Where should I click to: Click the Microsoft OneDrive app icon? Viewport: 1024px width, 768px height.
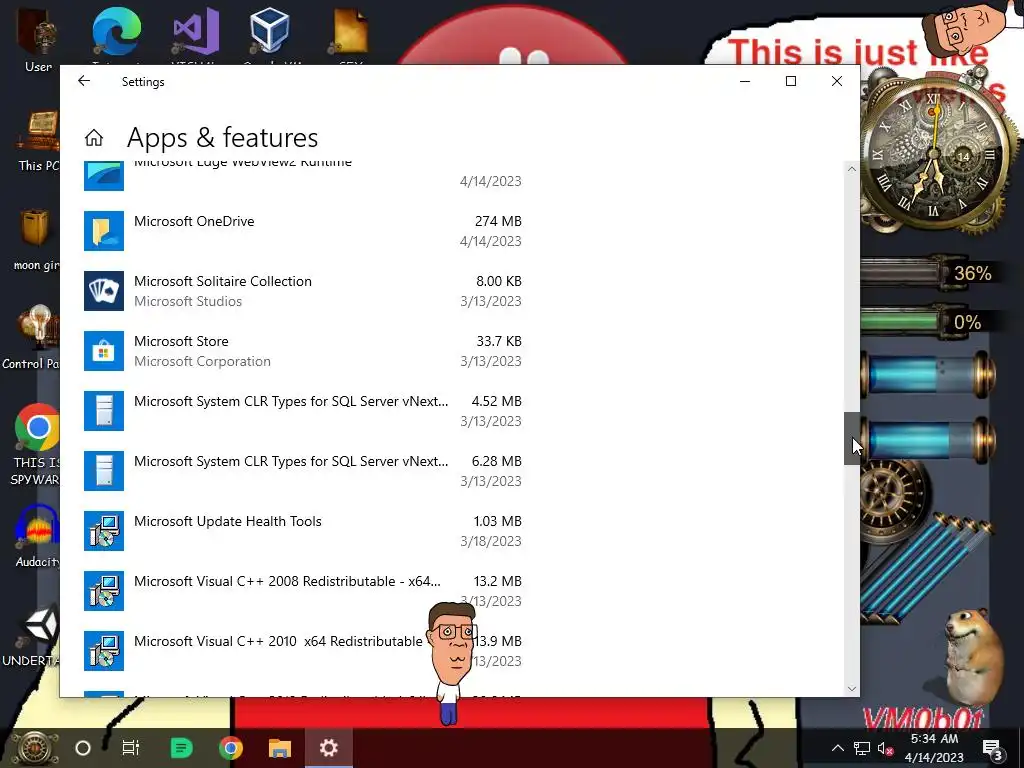click(104, 231)
